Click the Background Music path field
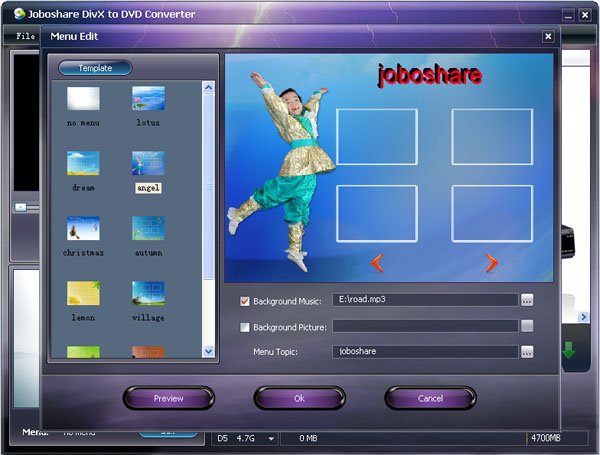 425,300
